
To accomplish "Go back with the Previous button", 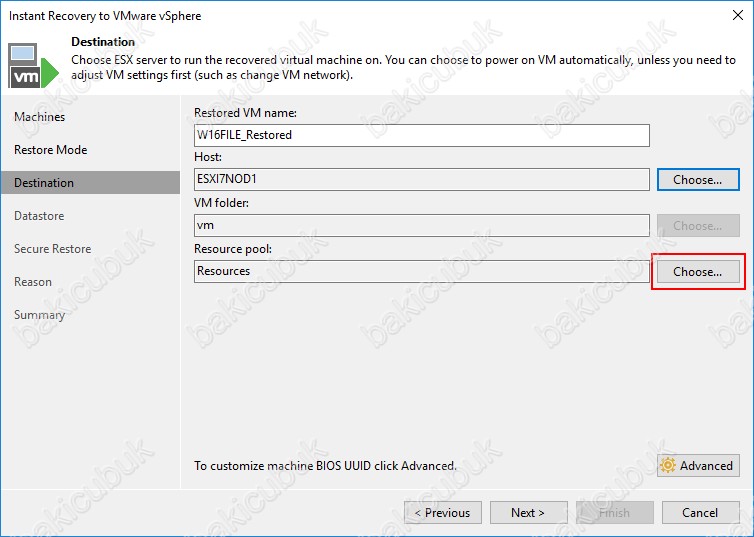I will click(443, 513).
